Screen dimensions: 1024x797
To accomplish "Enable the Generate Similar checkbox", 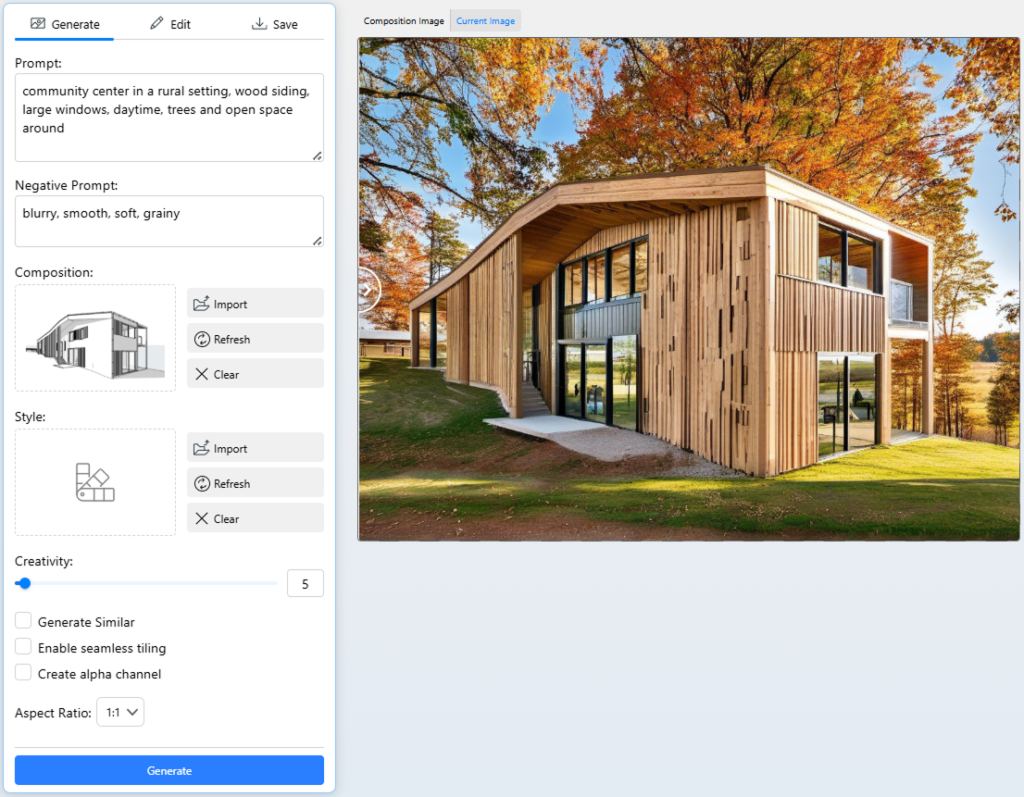I will (24, 621).
